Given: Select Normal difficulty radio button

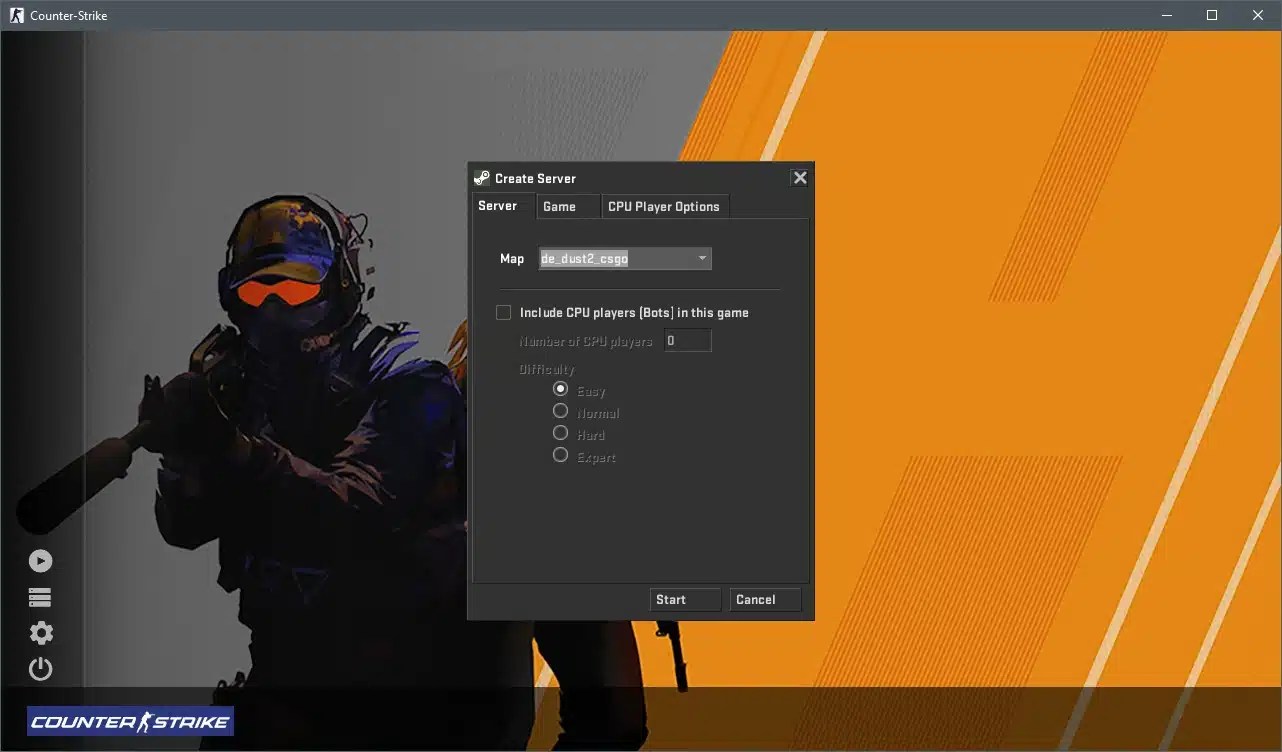Looking at the screenshot, I should [x=561, y=411].
